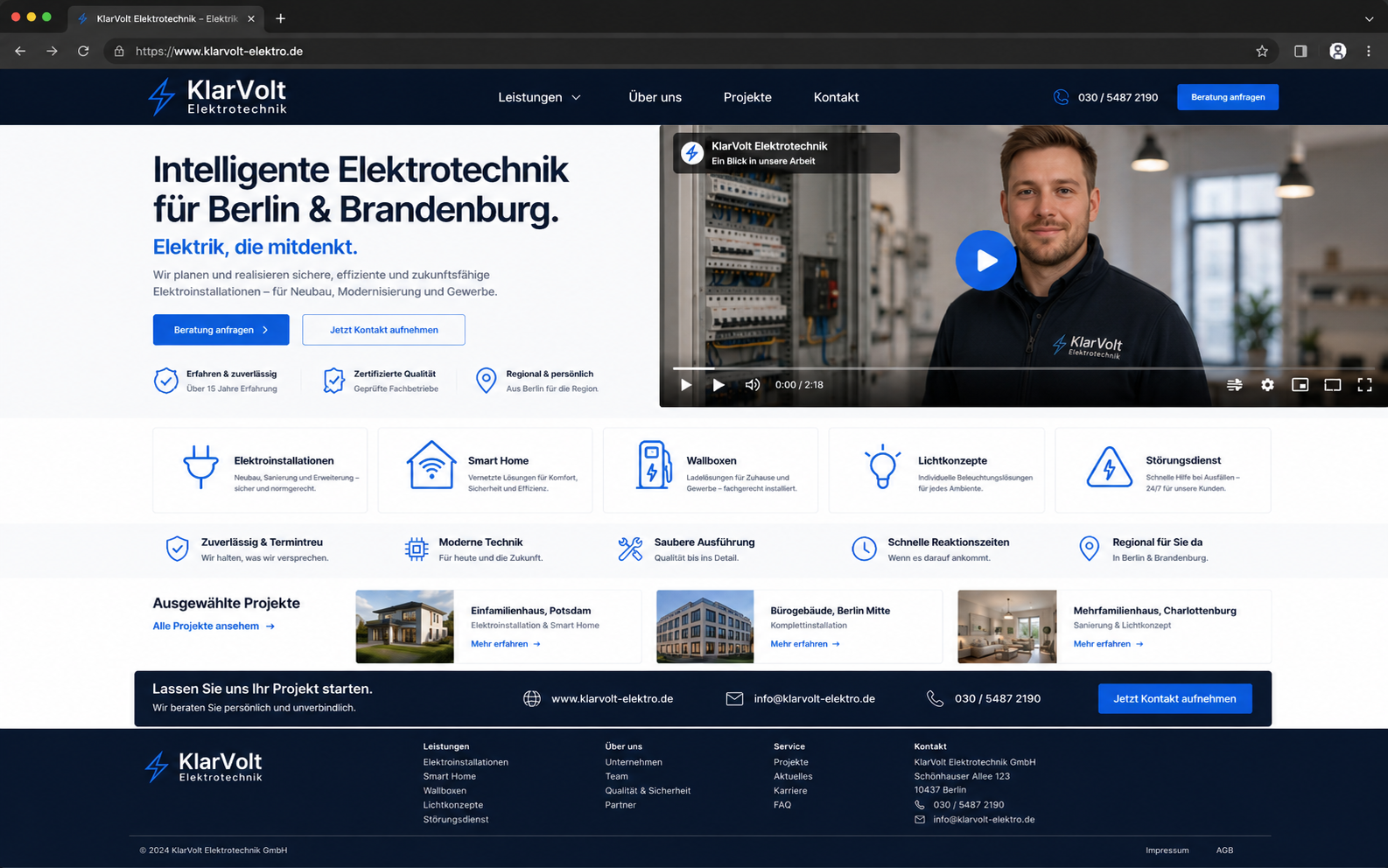
Task: Open the browser three-dot menu
Action: pos(1369,52)
